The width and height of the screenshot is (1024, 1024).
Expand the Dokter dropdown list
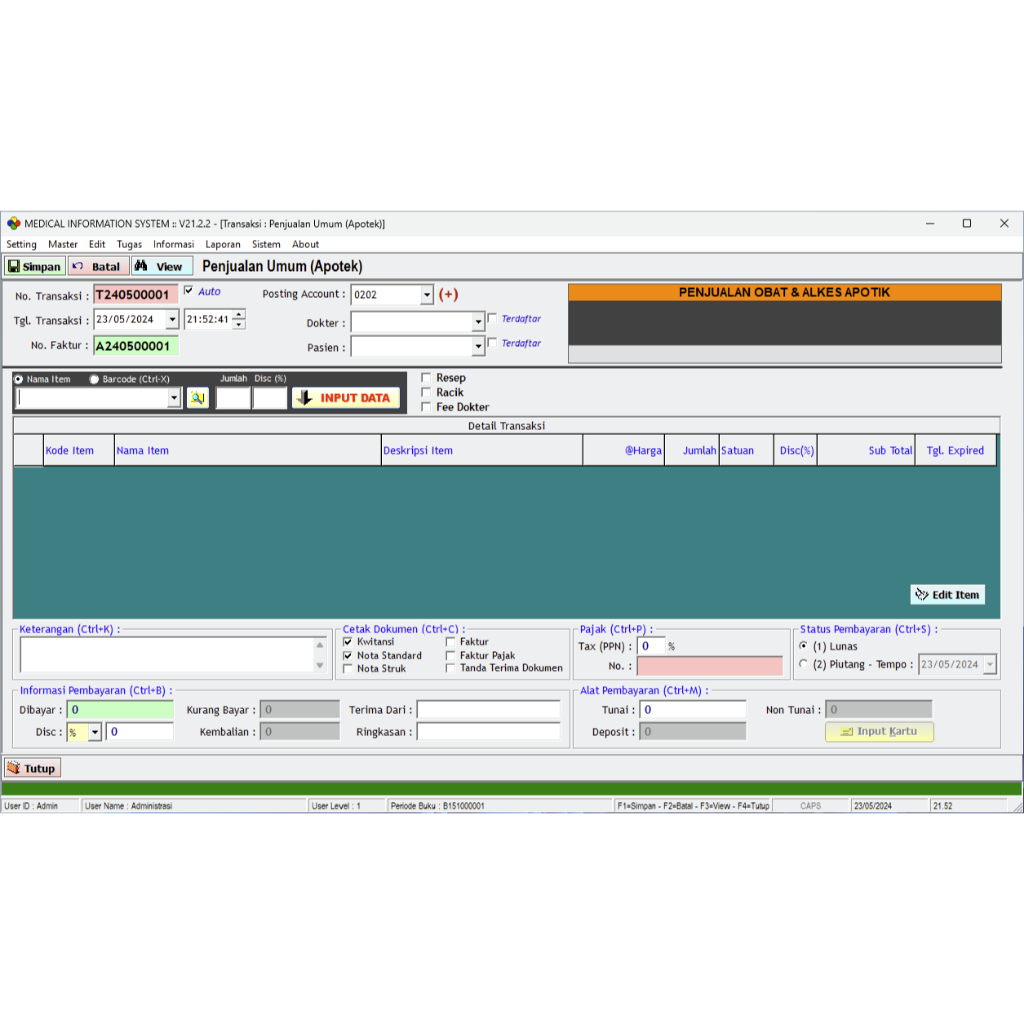(479, 321)
